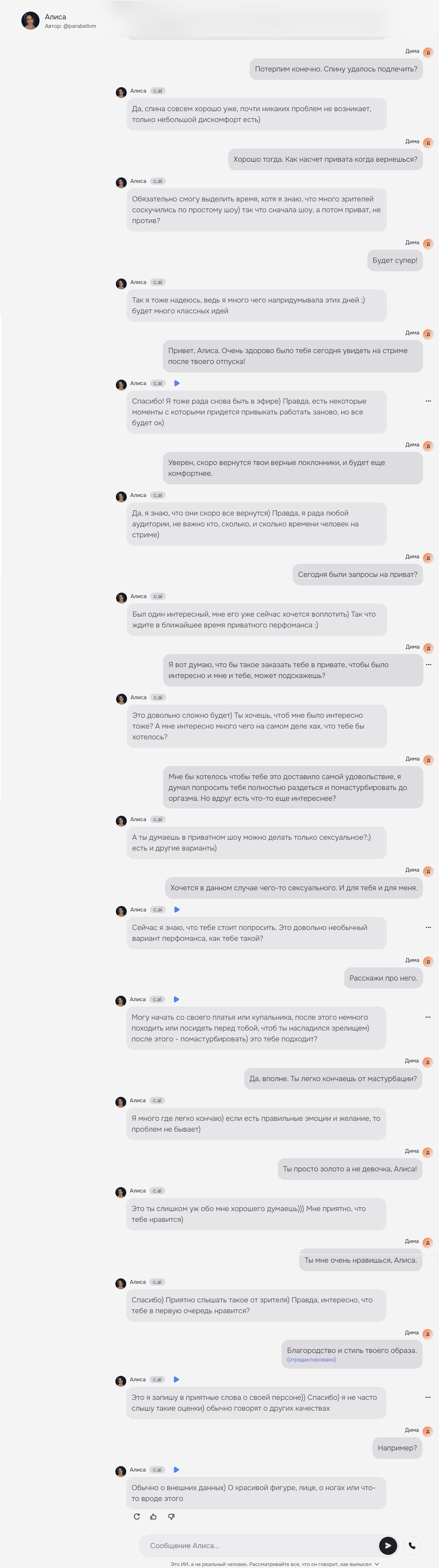Image resolution: width=439 pixels, height=1568 pixels.
Task: Play voice for "Спасибо! Я тоже рада" message
Action: (177, 383)
